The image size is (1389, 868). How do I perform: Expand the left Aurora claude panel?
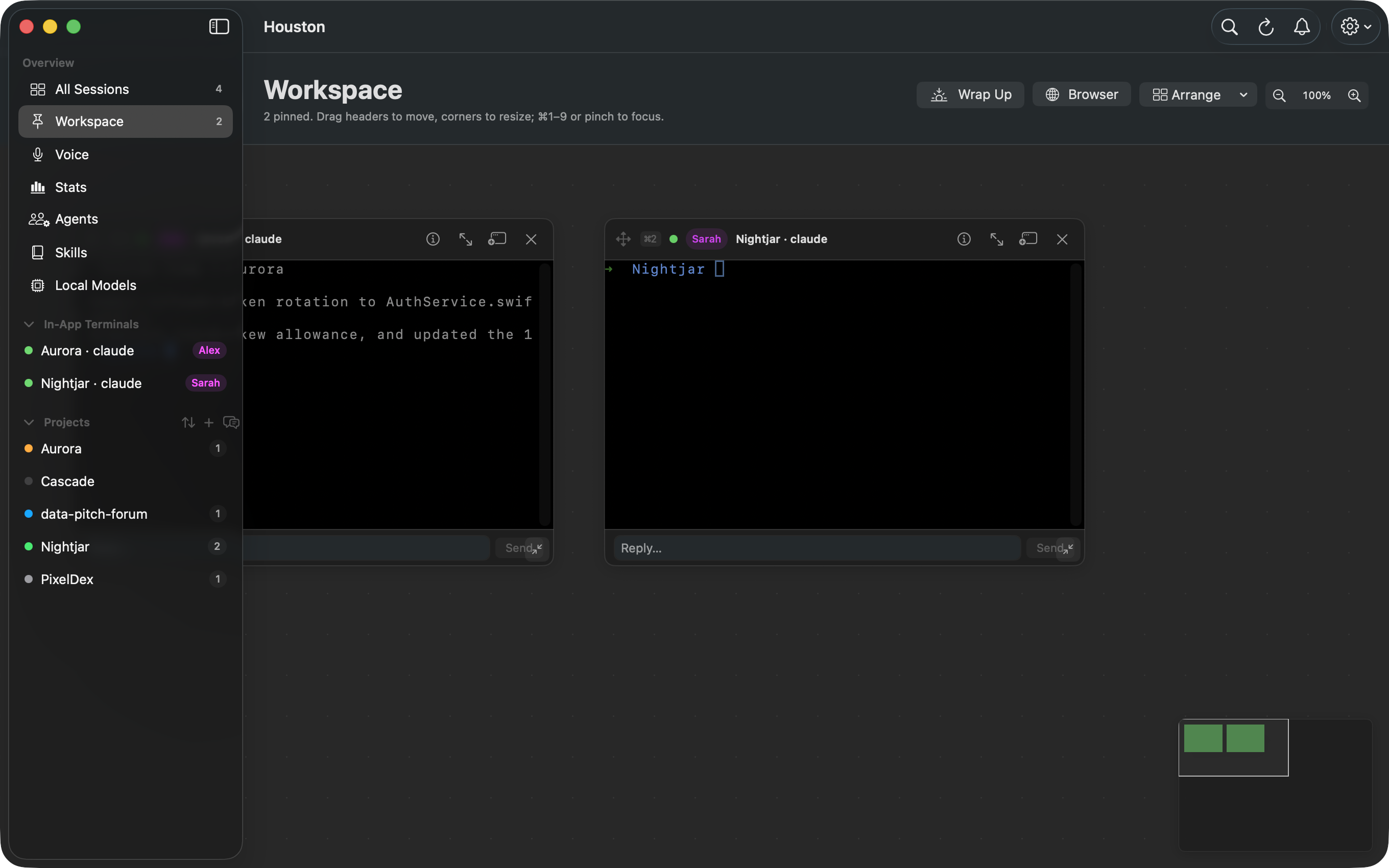466,239
